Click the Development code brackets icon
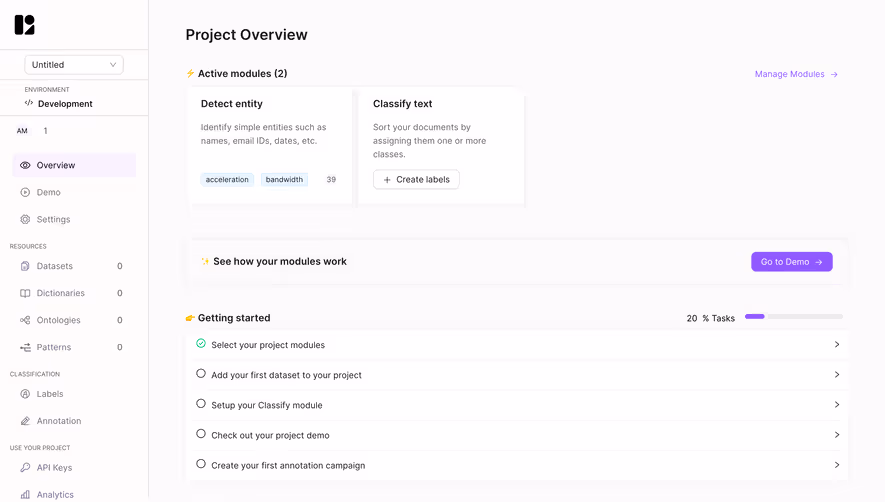The image size is (885, 502). tap(29, 103)
